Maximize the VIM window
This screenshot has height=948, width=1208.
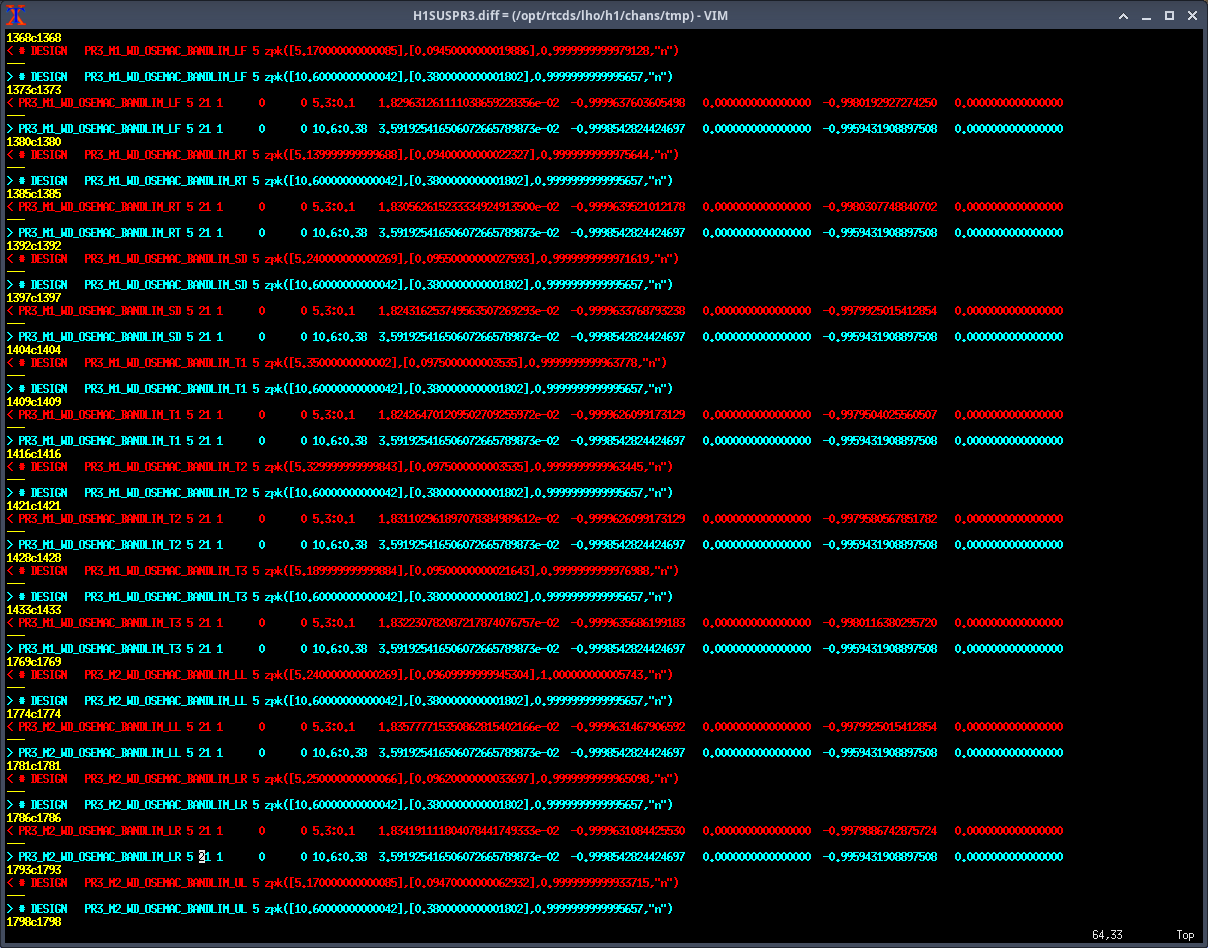tap(1169, 15)
